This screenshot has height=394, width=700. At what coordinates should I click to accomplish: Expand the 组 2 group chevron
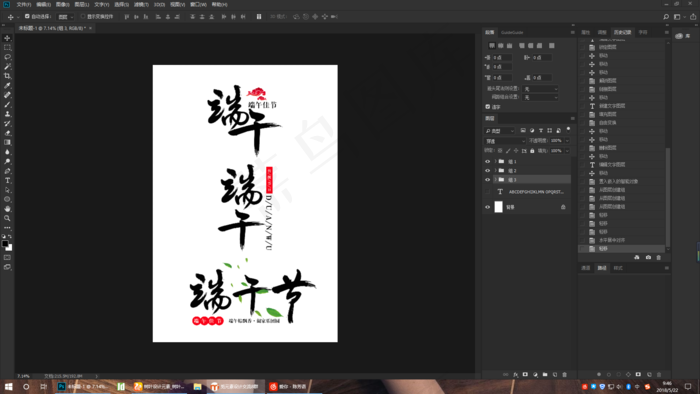495,170
